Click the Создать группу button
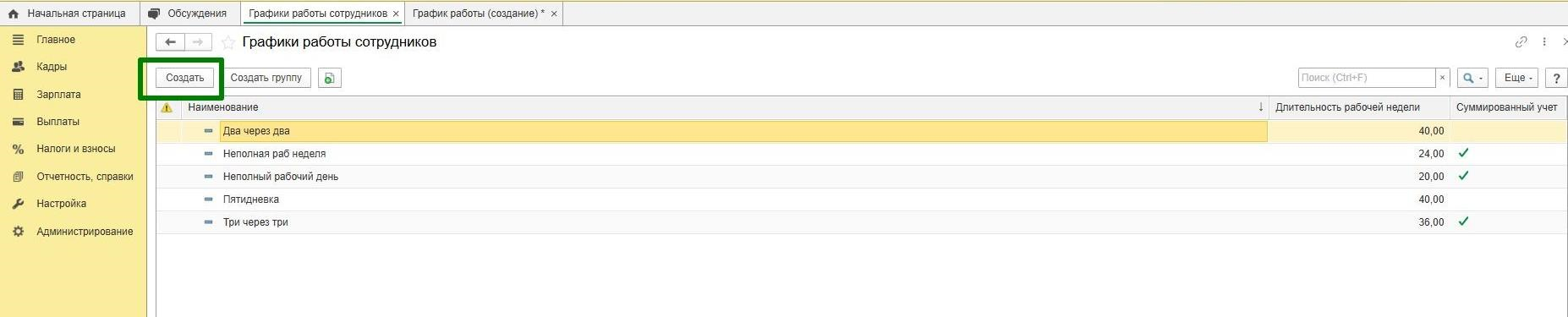Viewport: 1568px width, 317px height. coord(266,78)
